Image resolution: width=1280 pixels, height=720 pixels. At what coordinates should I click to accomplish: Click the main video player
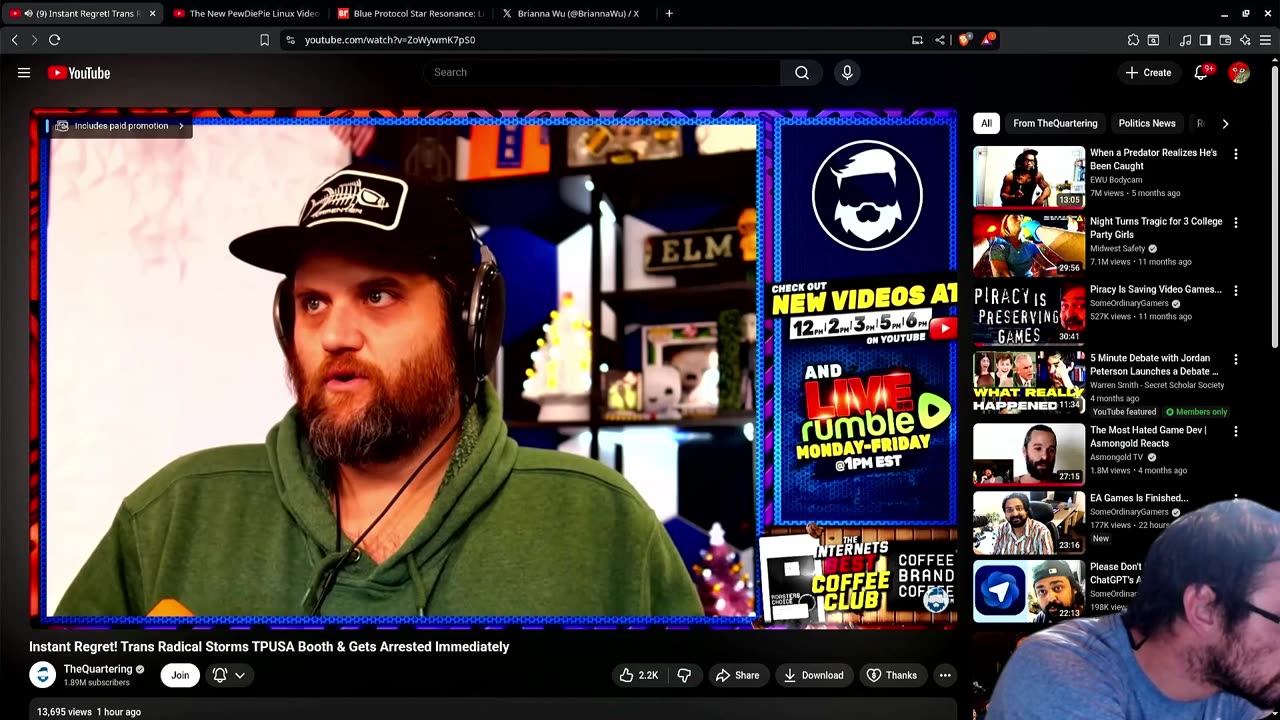coord(495,368)
